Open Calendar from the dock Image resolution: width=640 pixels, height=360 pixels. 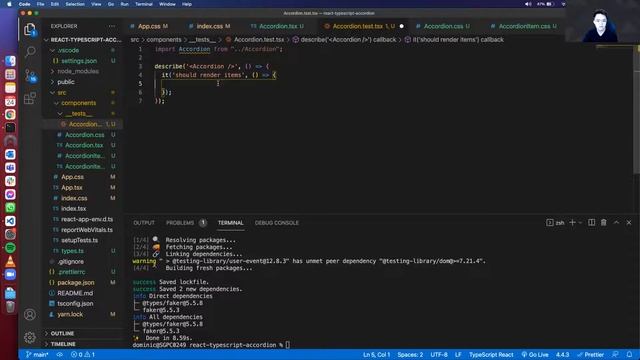point(10,101)
